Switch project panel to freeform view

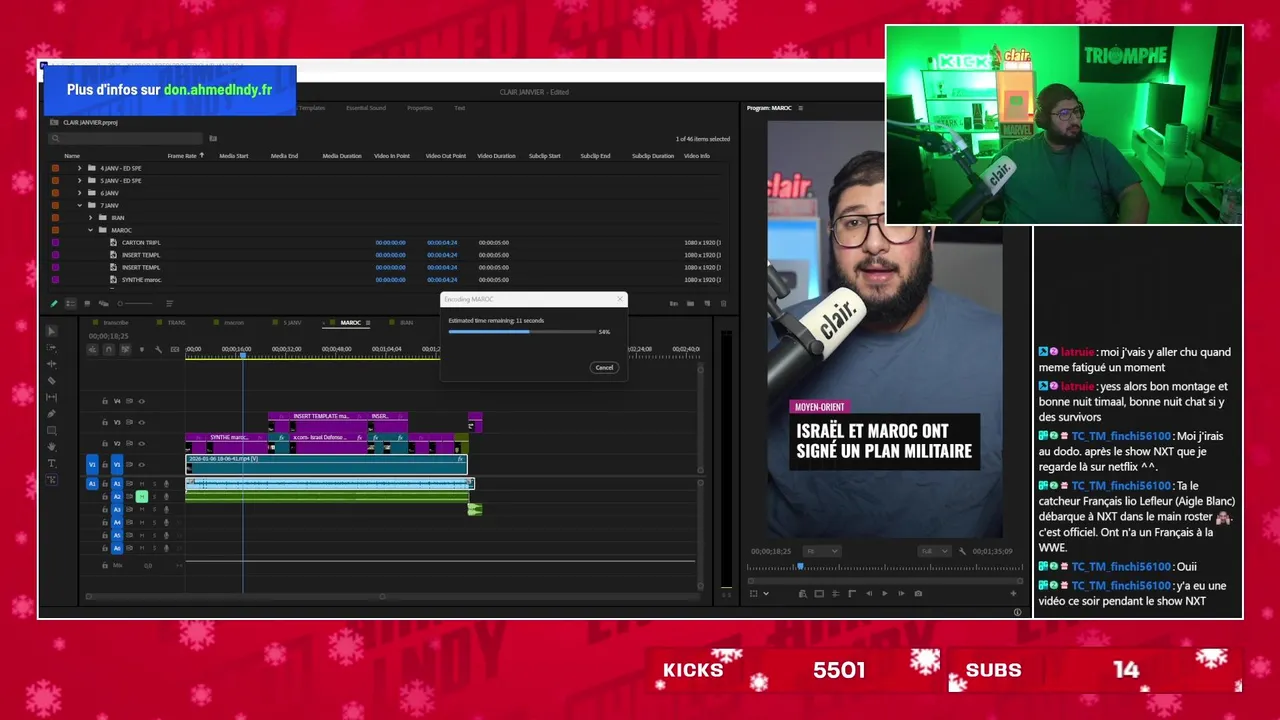coord(104,303)
